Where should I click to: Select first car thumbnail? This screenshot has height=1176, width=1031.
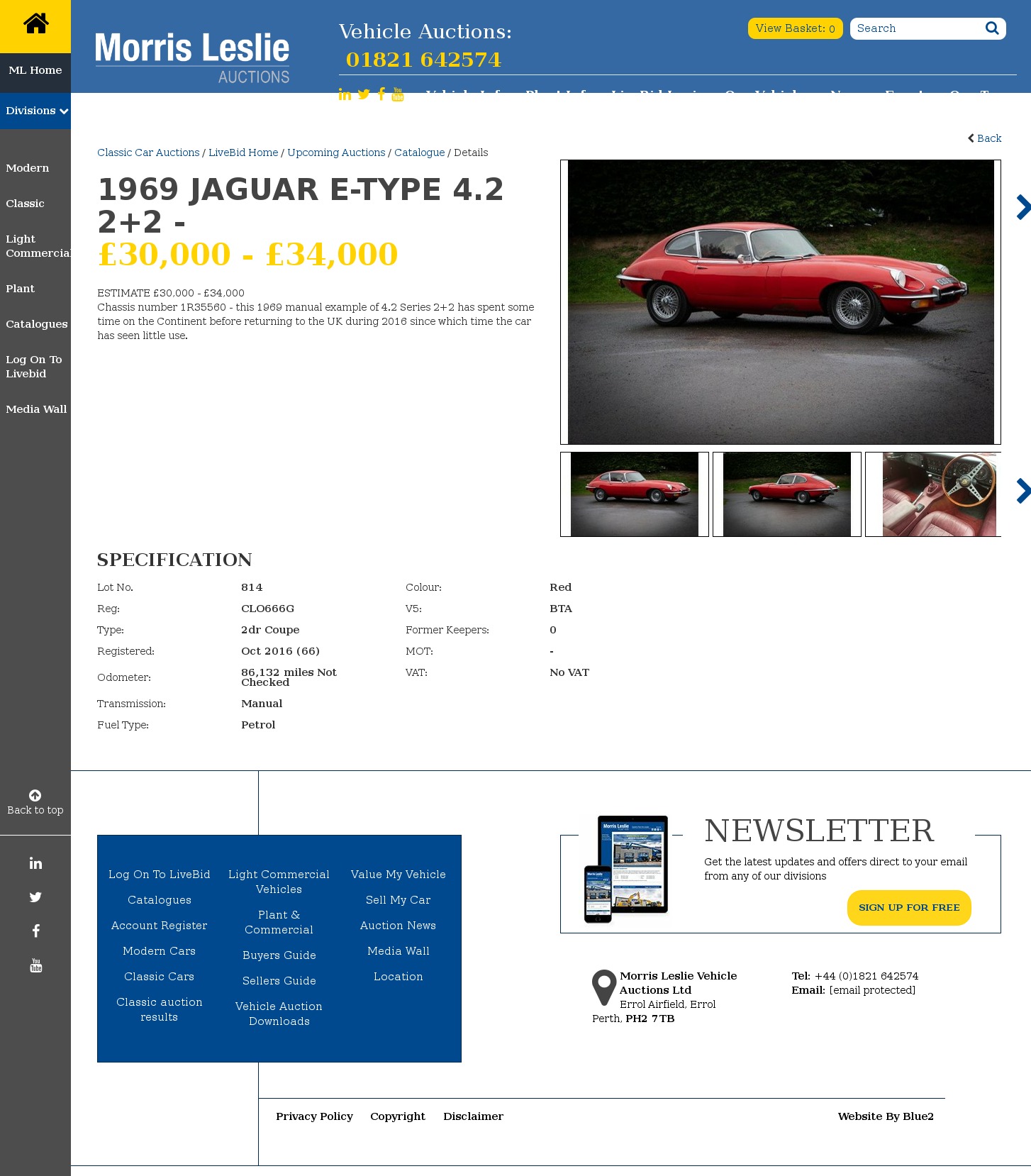[635, 494]
